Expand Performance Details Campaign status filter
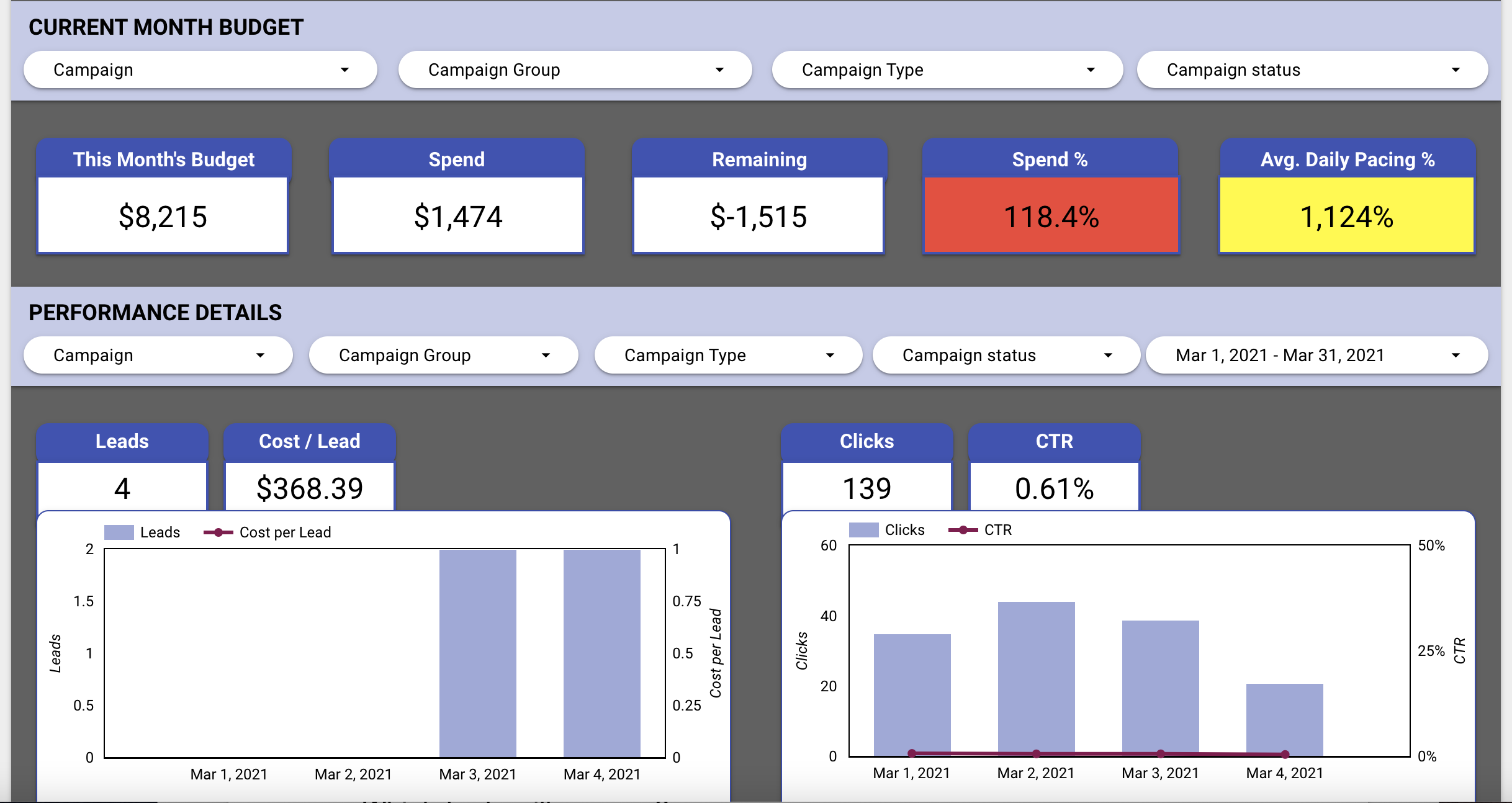Image resolution: width=1512 pixels, height=803 pixels. (1006, 356)
